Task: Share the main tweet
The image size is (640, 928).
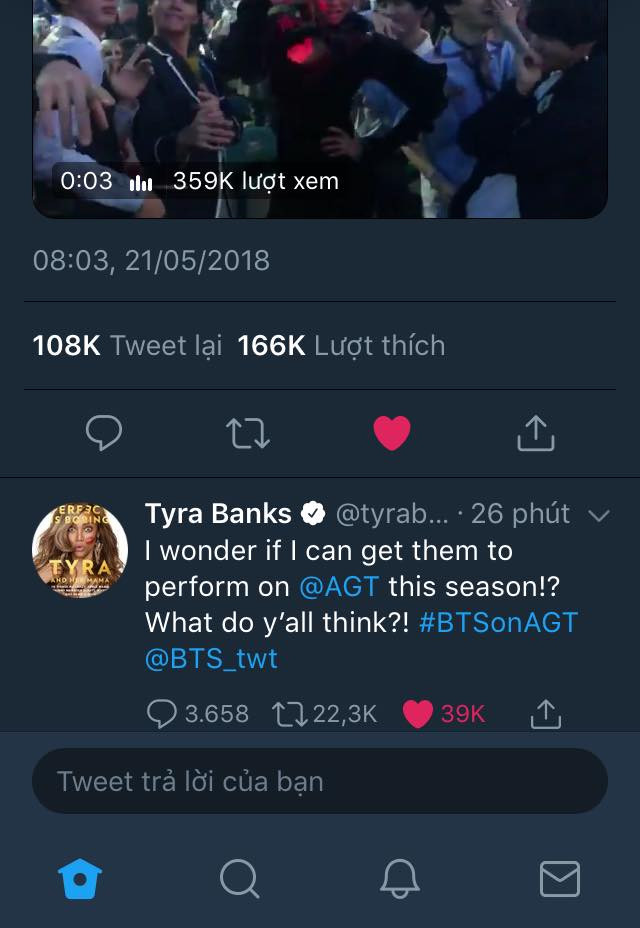Action: [535, 433]
